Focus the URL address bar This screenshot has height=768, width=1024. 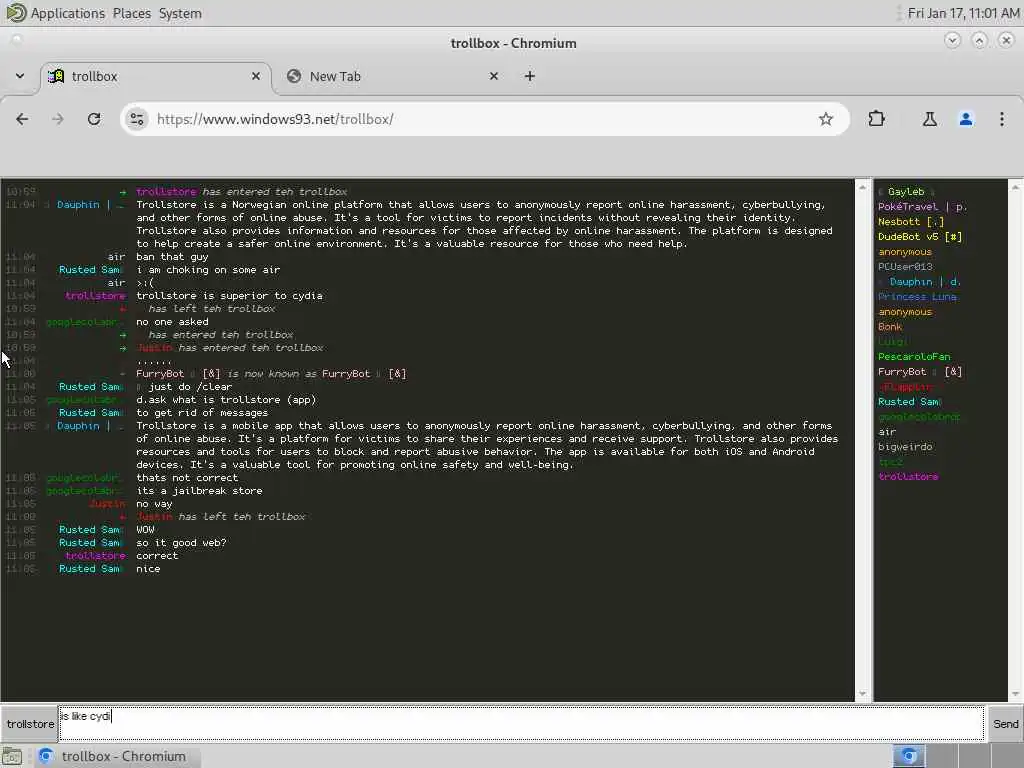tap(483, 119)
